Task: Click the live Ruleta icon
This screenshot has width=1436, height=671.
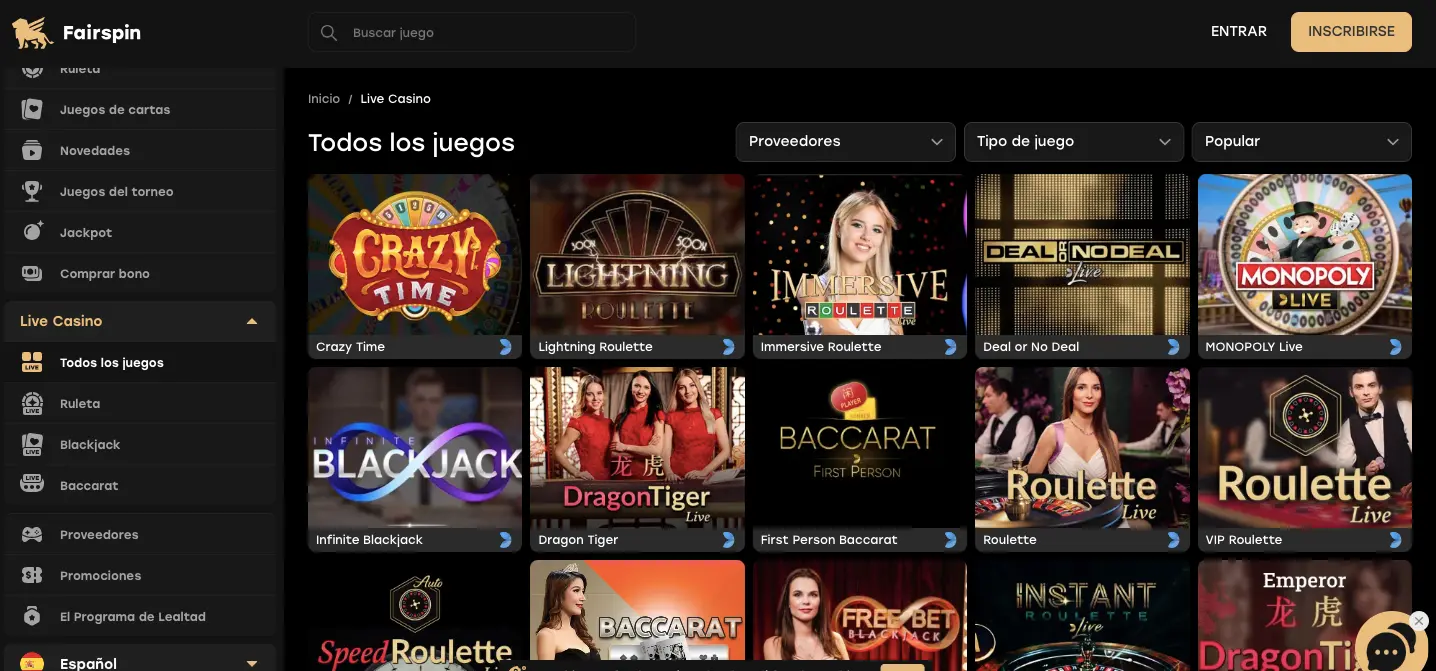Action: click(x=32, y=404)
